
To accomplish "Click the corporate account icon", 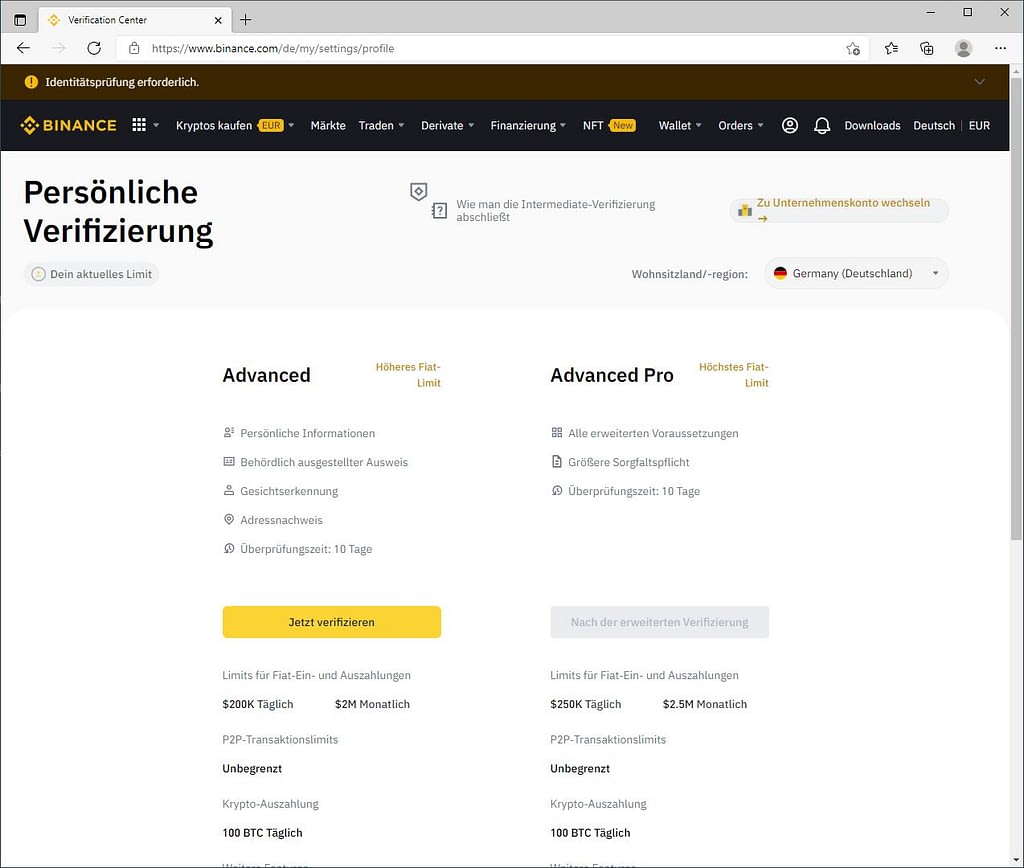I will [744, 210].
